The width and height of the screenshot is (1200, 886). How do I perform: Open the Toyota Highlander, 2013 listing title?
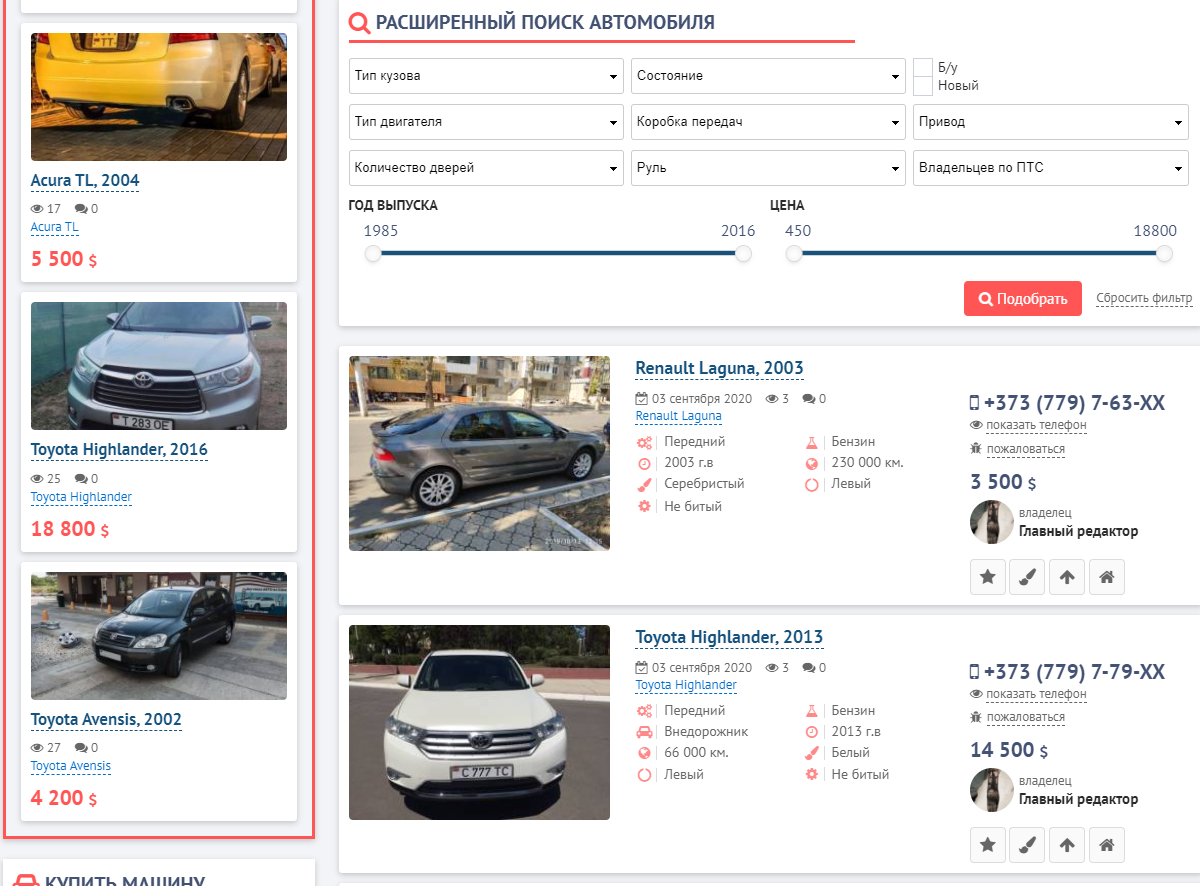pyautogui.click(x=730, y=637)
